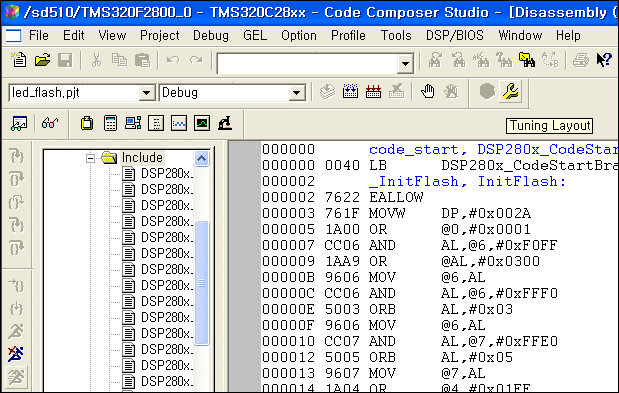Screen dimensions: 619x393
Task: Click the calculator-like registers icon
Action: (110, 124)
